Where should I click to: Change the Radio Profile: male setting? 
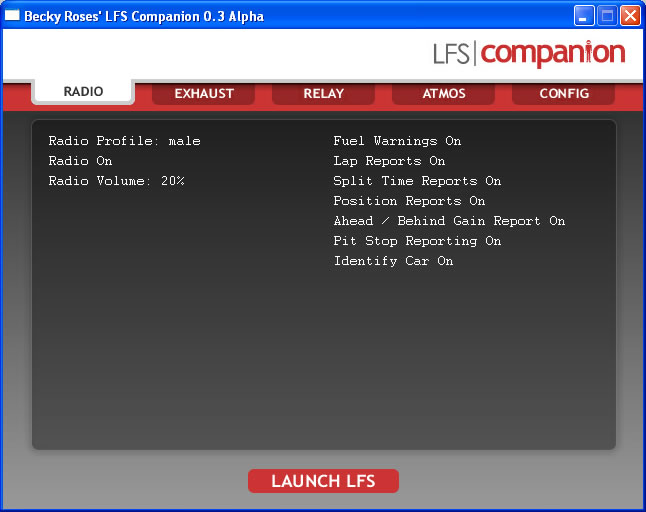[x=124, y=141]
